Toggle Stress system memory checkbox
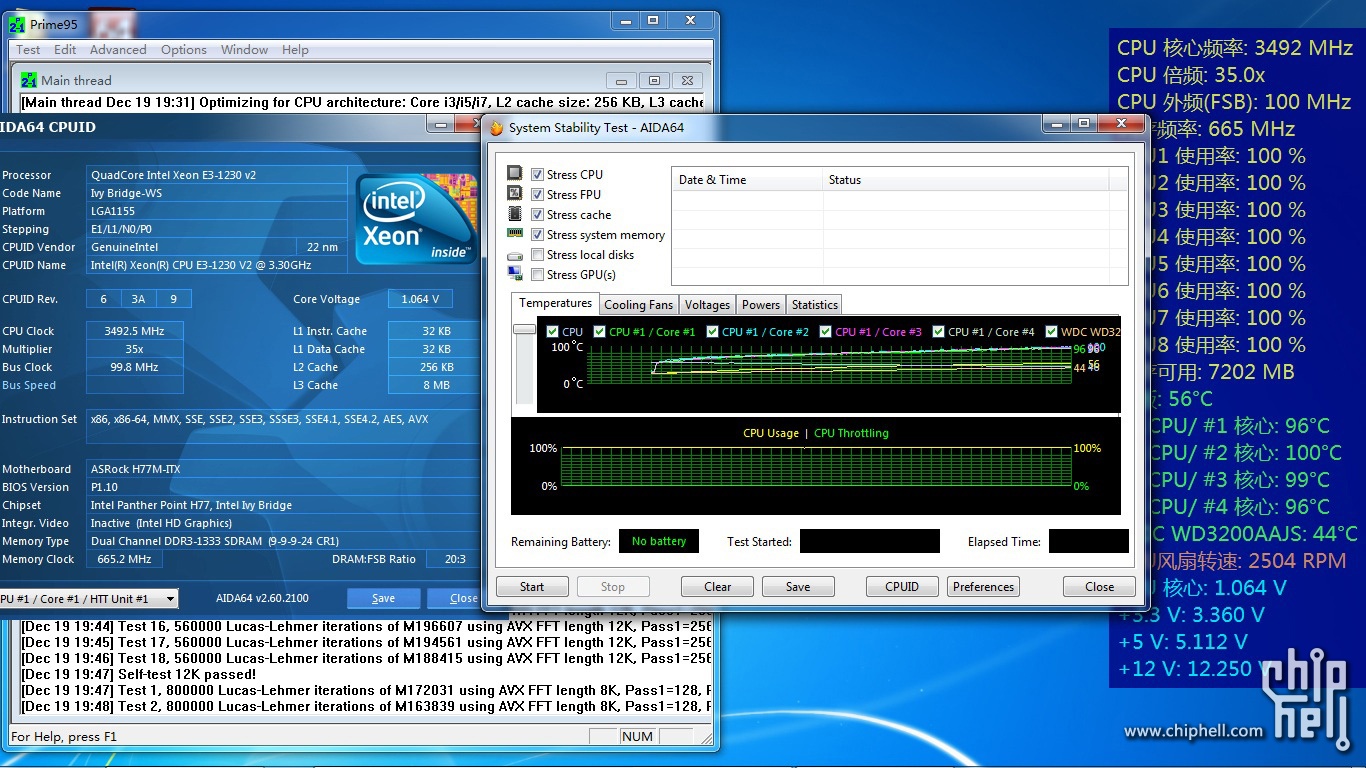 [x=538, y=234]
